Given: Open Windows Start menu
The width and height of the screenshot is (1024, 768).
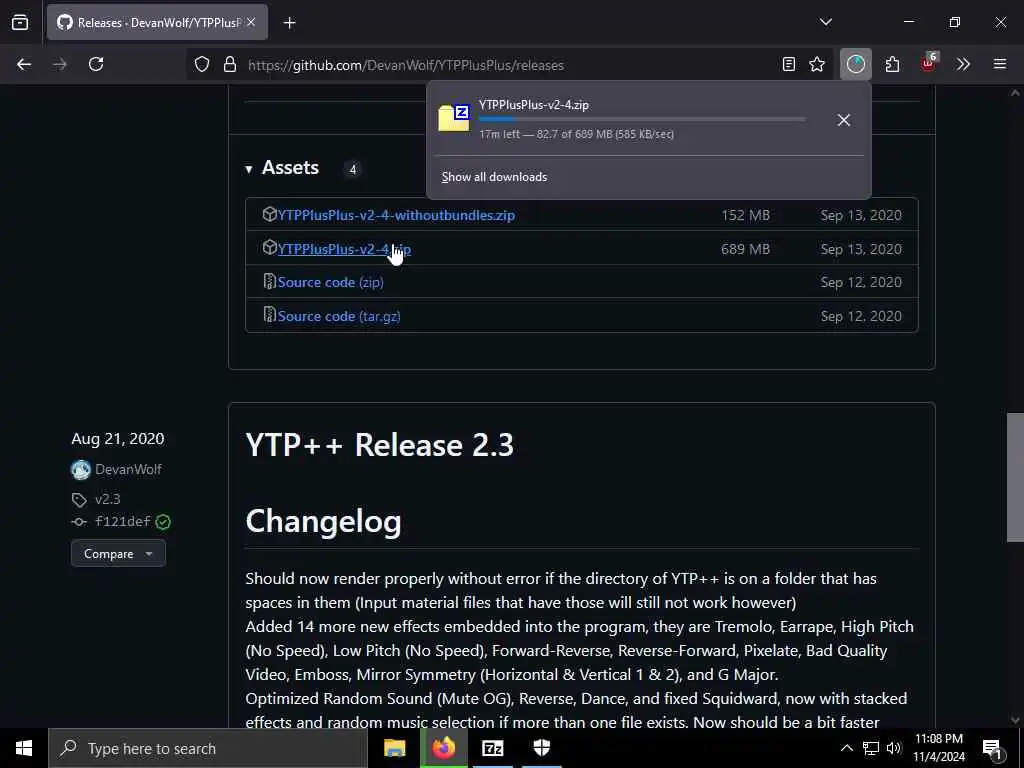Looking at the screenshot, I should [x=24, y=748].
